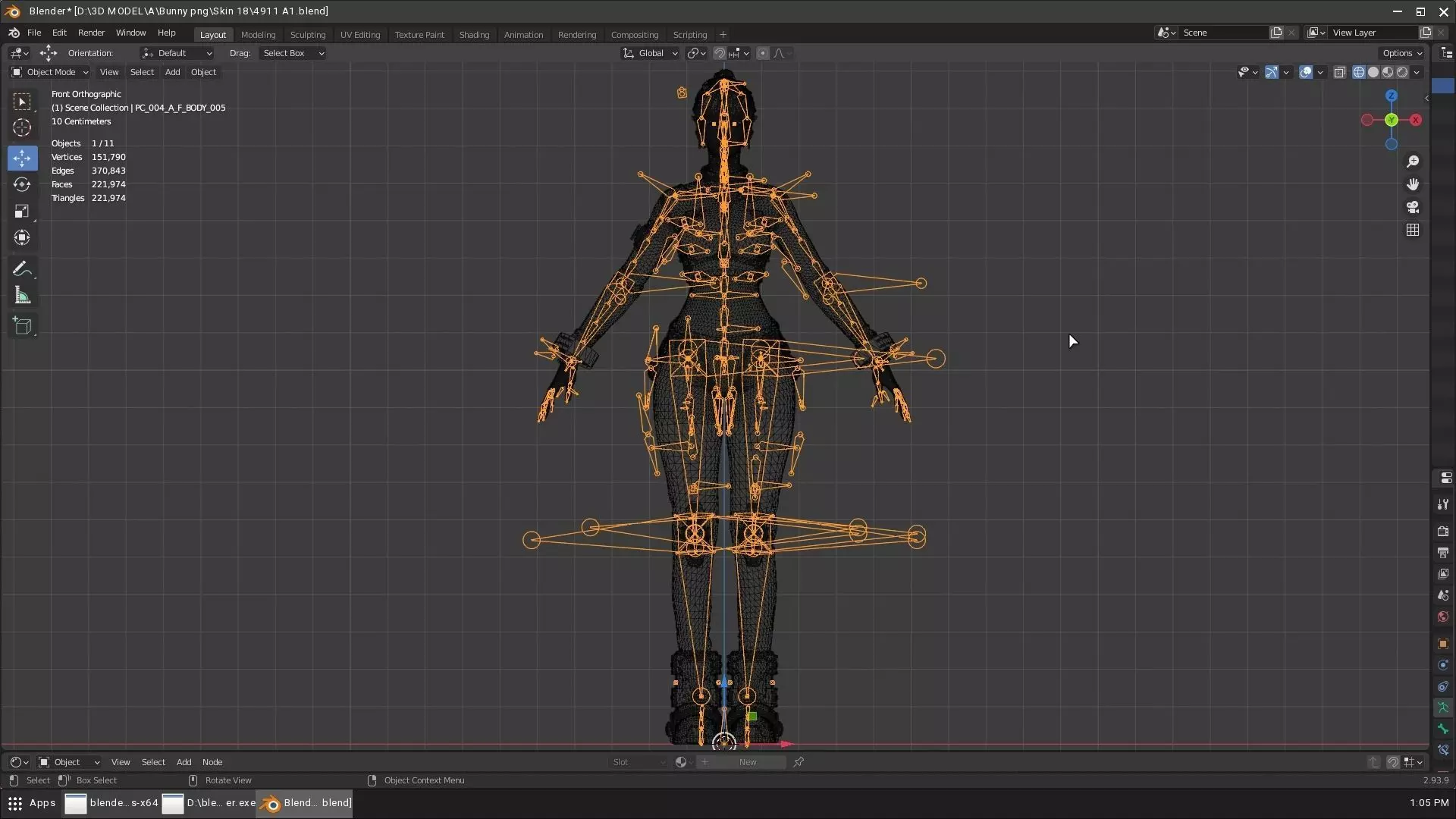Click Node menu in the bottom editor

coord(212,762)
